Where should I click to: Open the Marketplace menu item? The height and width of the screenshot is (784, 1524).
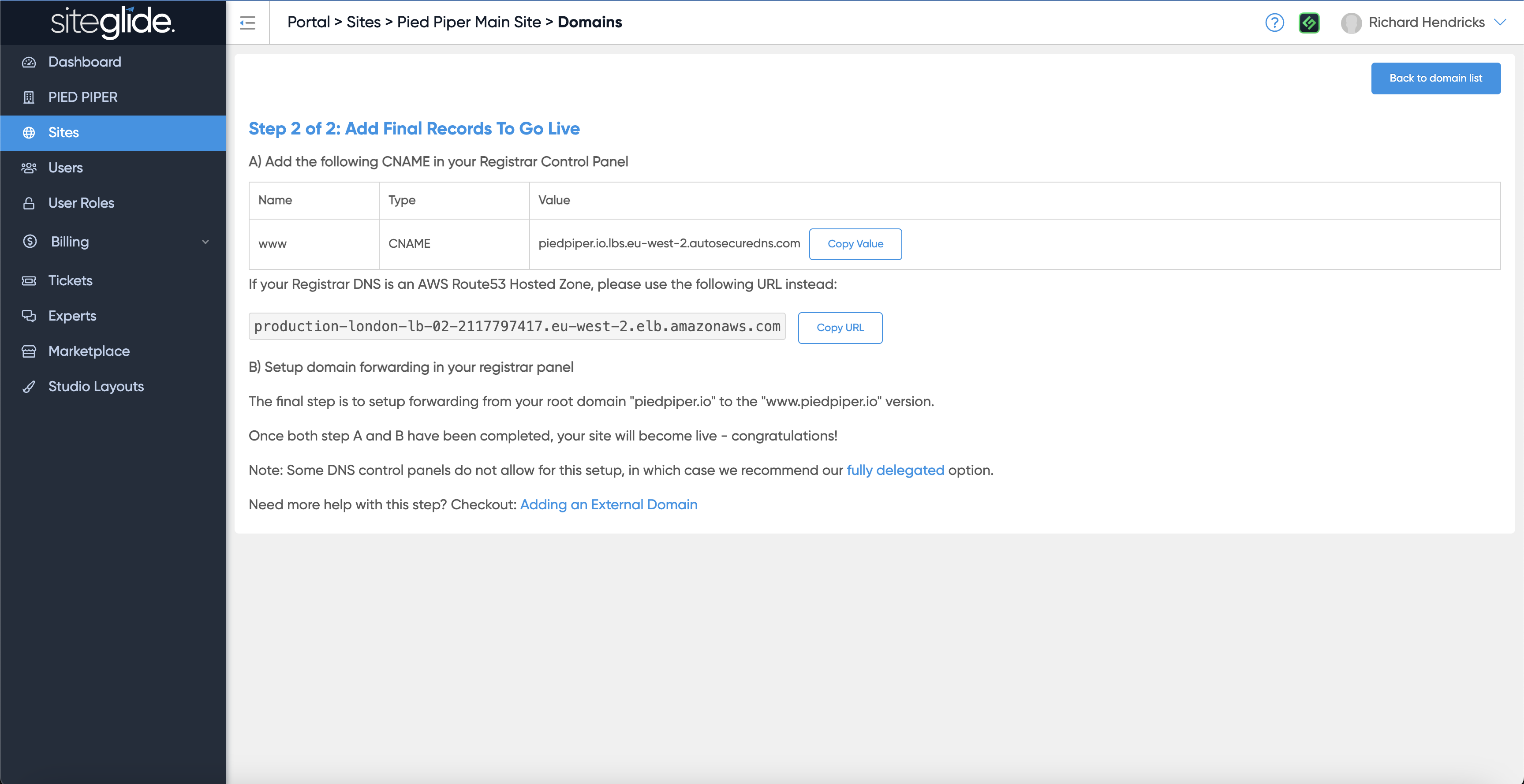89,351
